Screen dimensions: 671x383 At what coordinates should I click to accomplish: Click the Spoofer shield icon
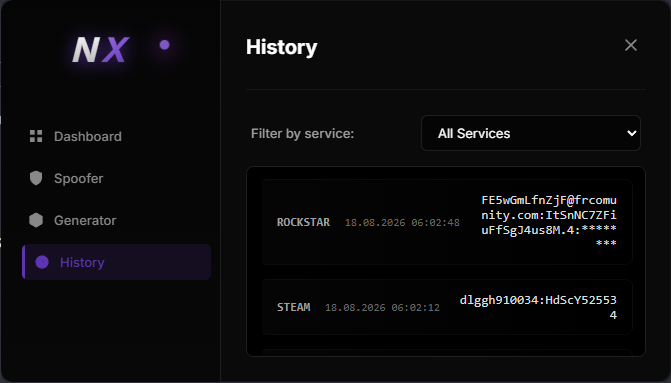pos(36,178)
